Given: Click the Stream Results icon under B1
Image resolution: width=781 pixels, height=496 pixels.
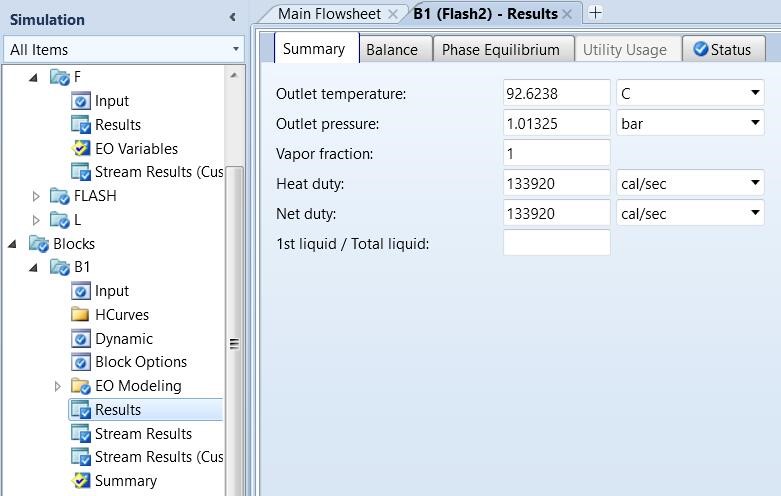Looking at the screenshot, I should [81, 433].
